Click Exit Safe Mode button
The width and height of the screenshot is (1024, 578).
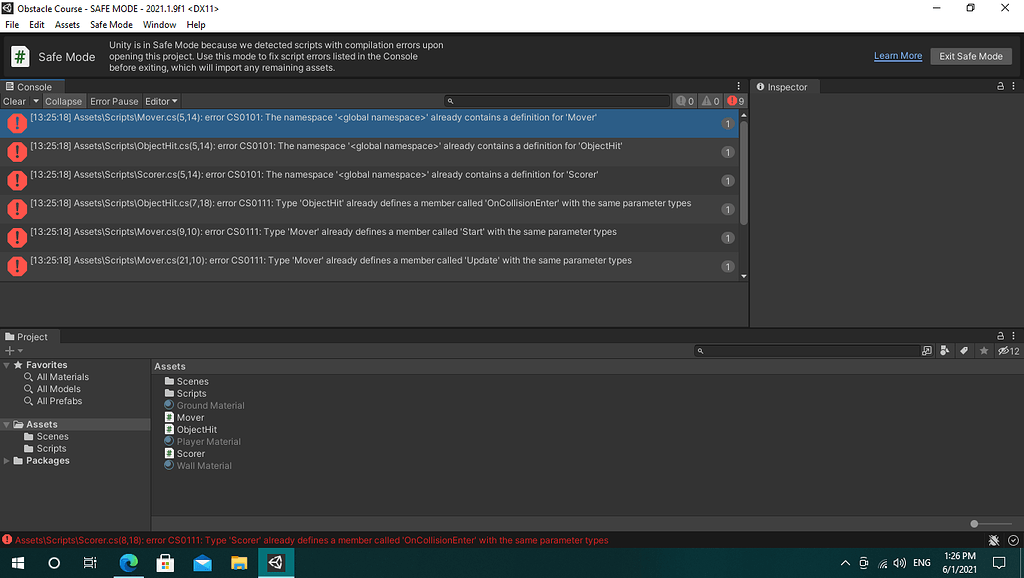click(970, 56)
